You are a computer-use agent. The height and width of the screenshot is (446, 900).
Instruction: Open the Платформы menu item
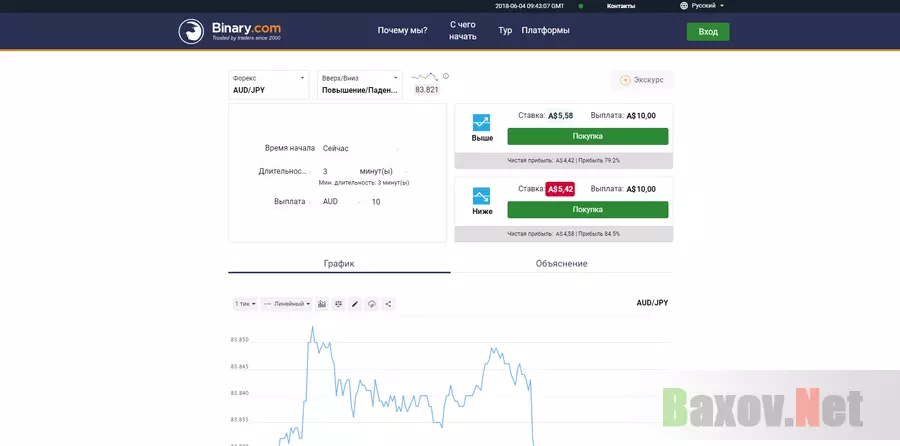545,30
